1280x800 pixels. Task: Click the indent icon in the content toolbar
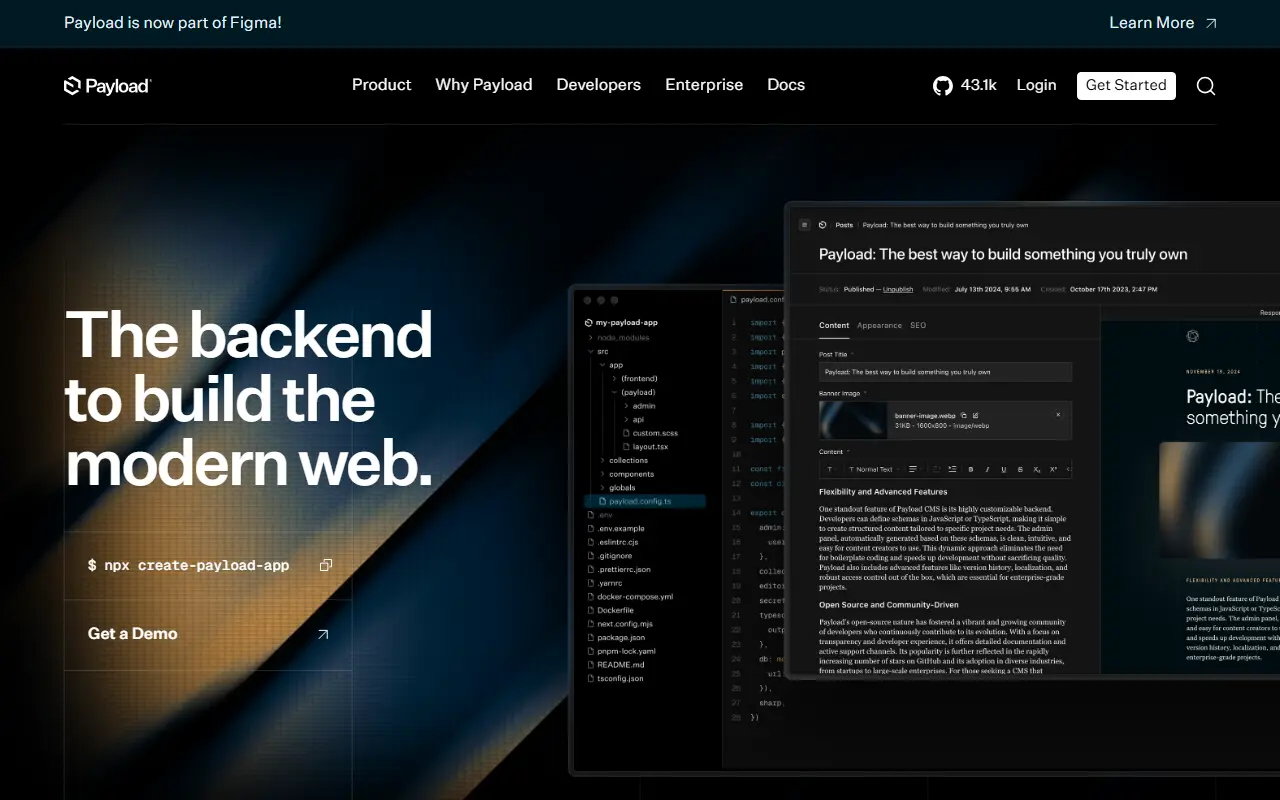pos(952,469)
